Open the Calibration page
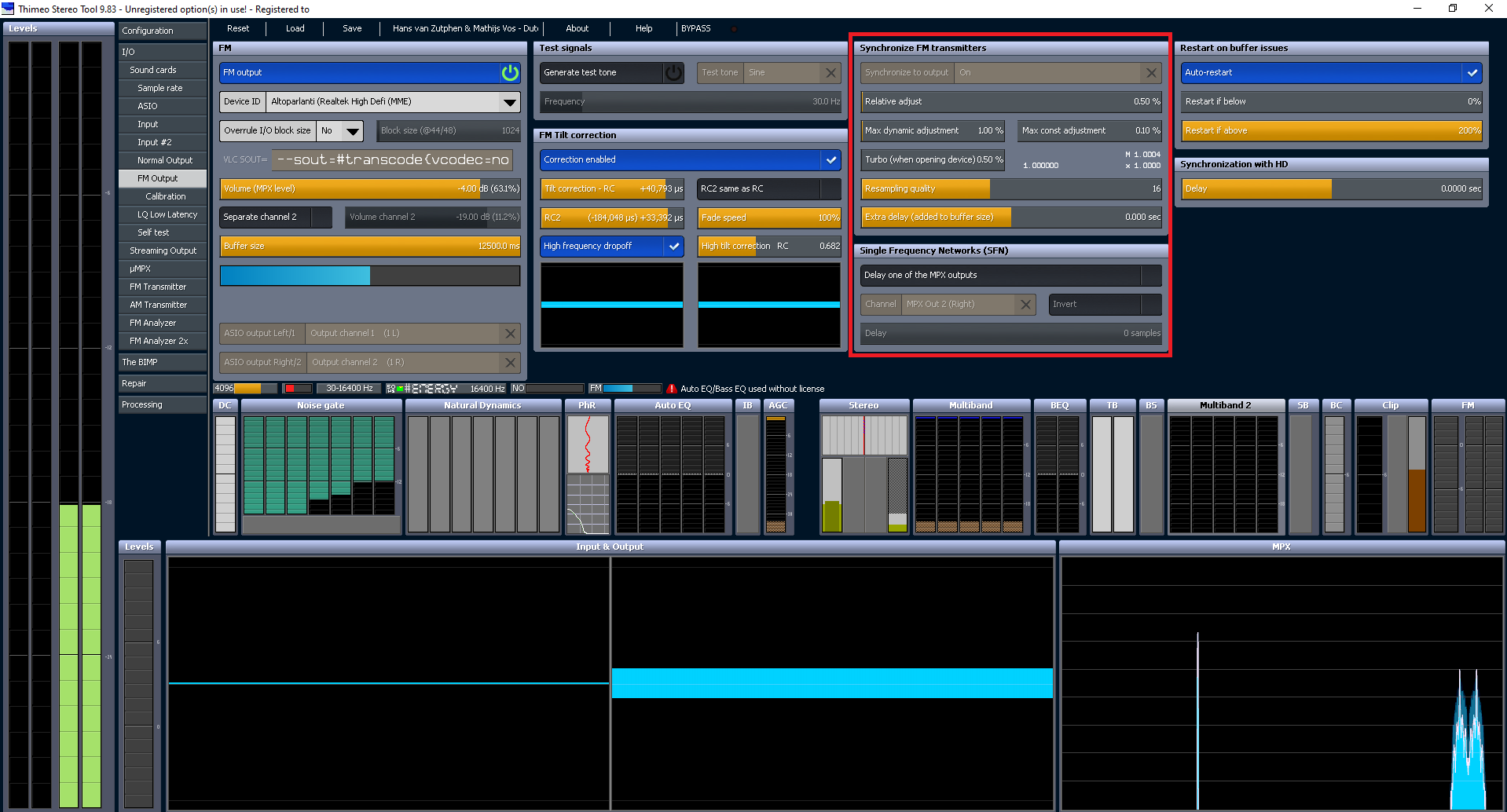This screenshot has height=812, width=1507. (x=162, y=196)
